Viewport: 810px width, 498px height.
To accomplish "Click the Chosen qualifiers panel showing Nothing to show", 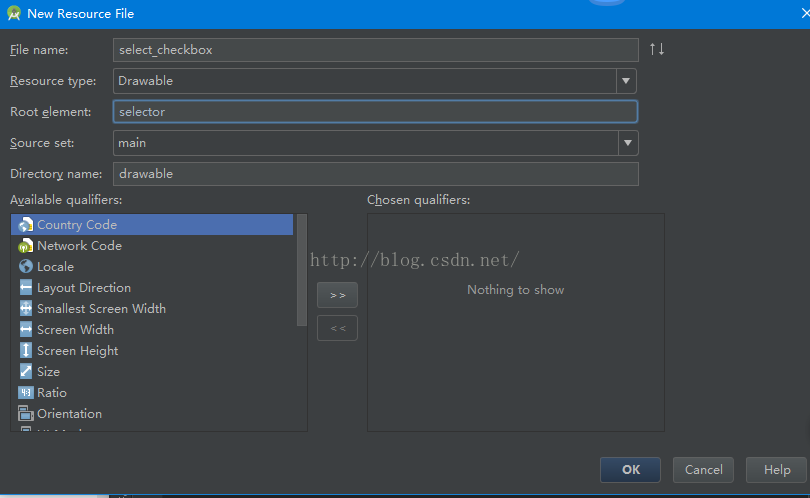I will (516, 322).
